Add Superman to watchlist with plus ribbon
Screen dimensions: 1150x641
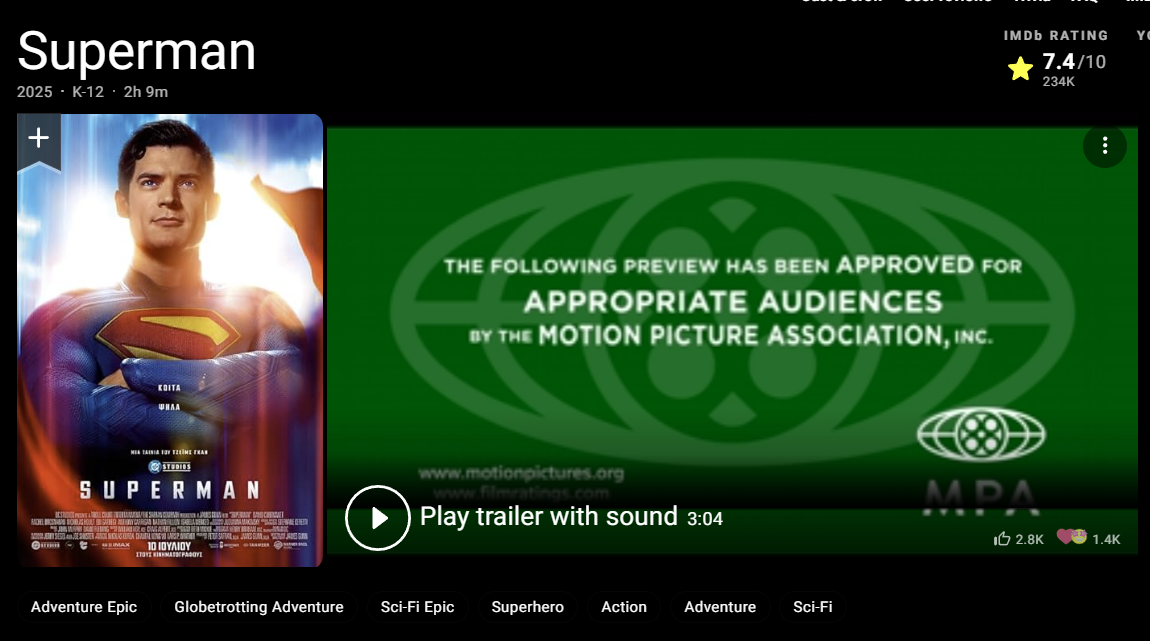click(39, 141)
